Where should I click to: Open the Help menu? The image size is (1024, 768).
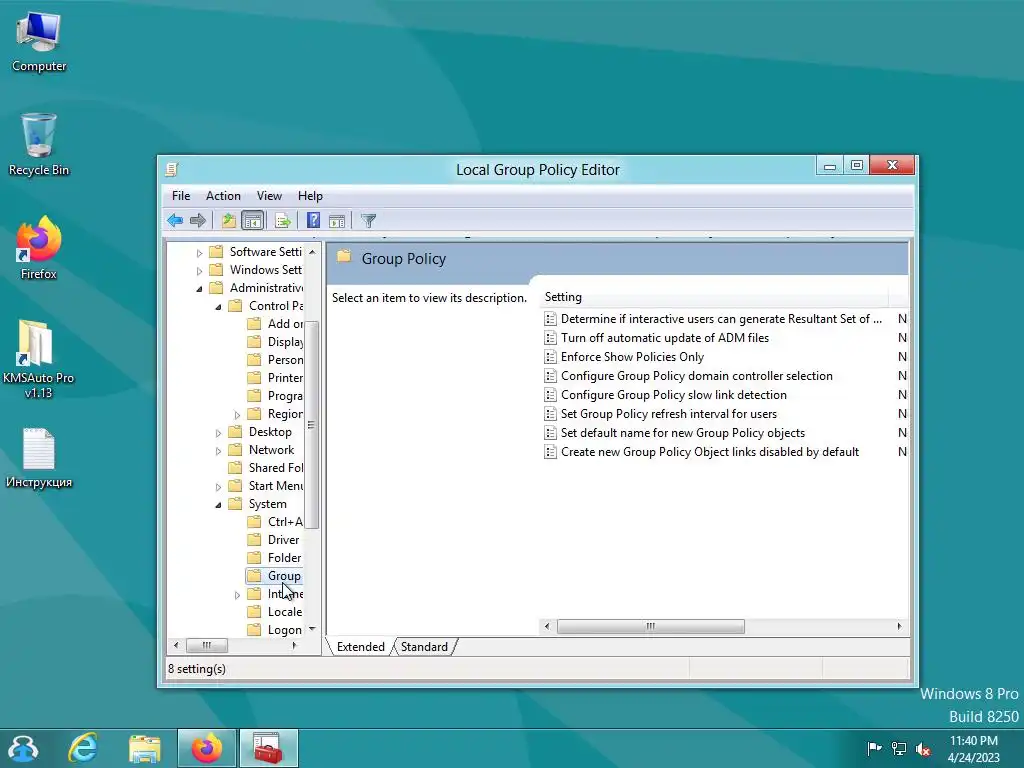coord(310,196)
